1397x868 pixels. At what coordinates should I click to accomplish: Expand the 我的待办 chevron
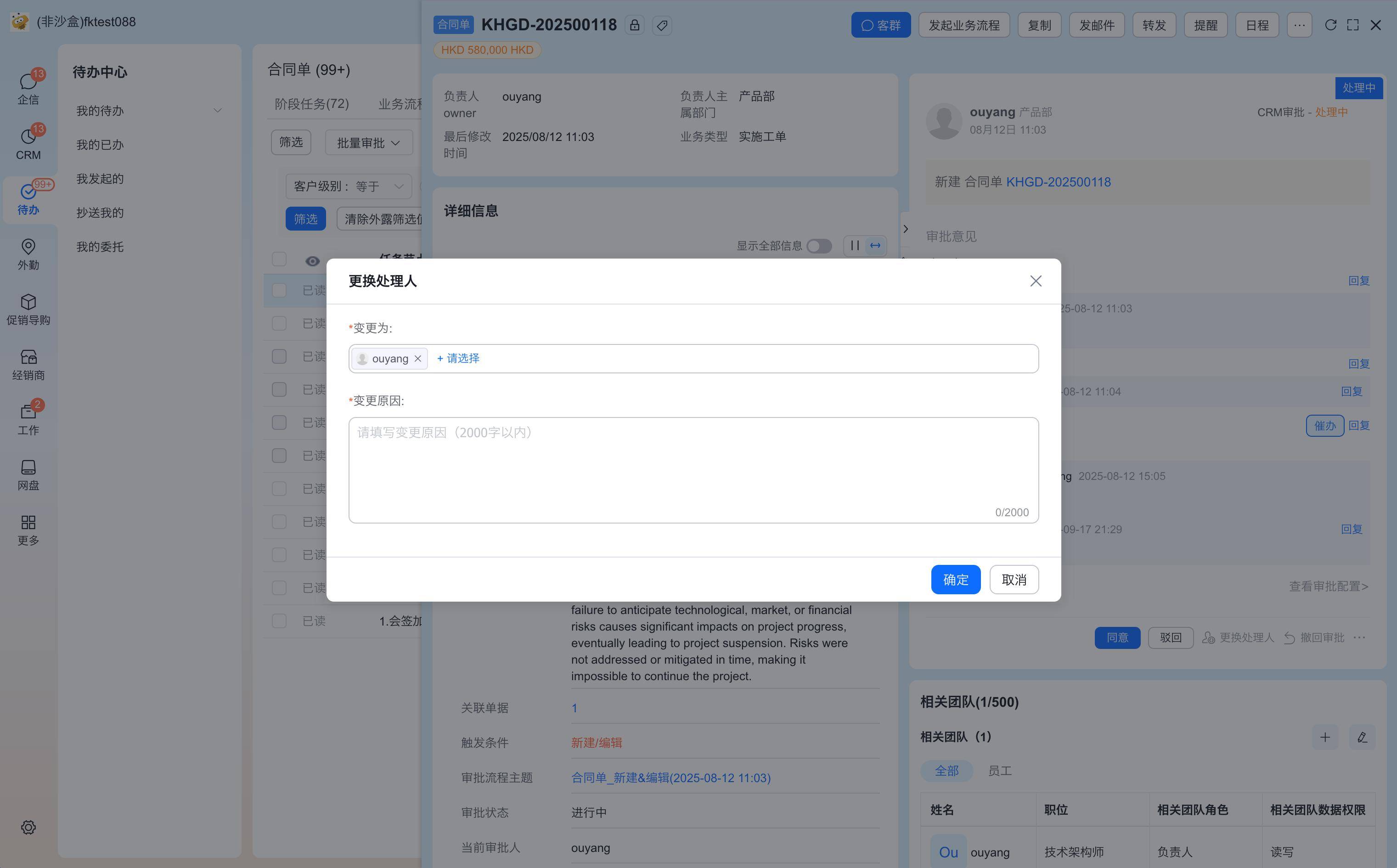click(218, 110)
